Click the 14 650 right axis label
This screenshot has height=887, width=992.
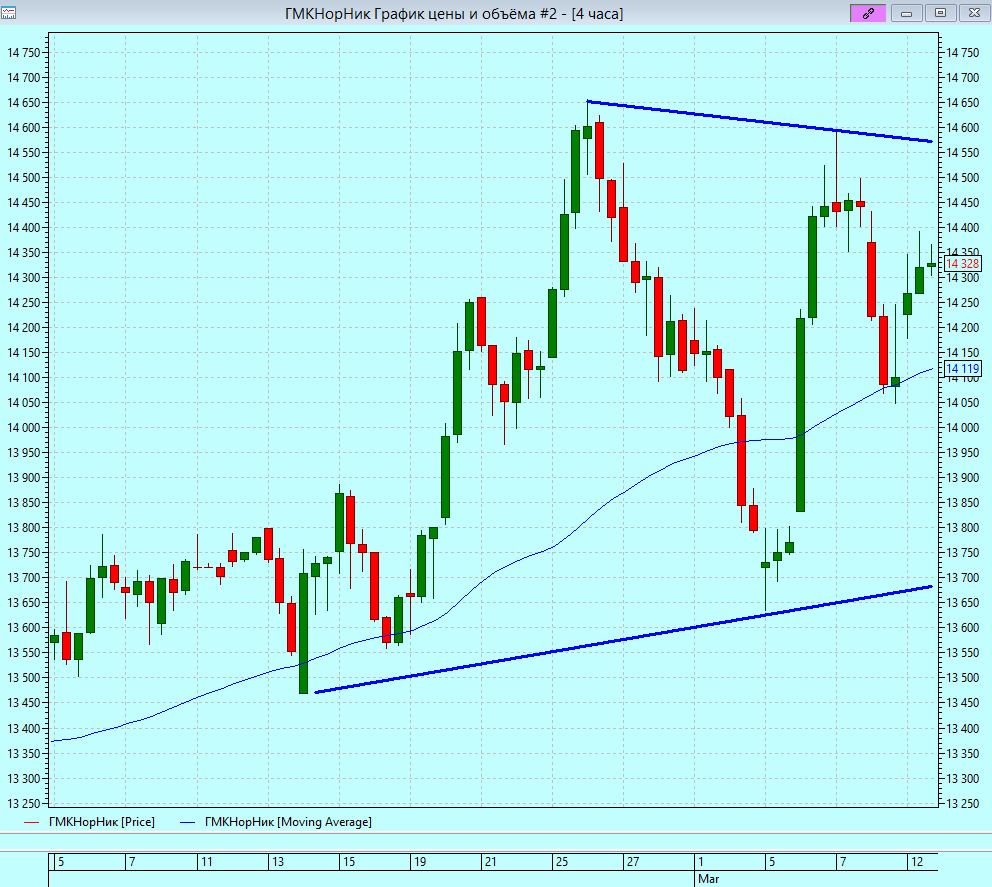coord(962,102)
